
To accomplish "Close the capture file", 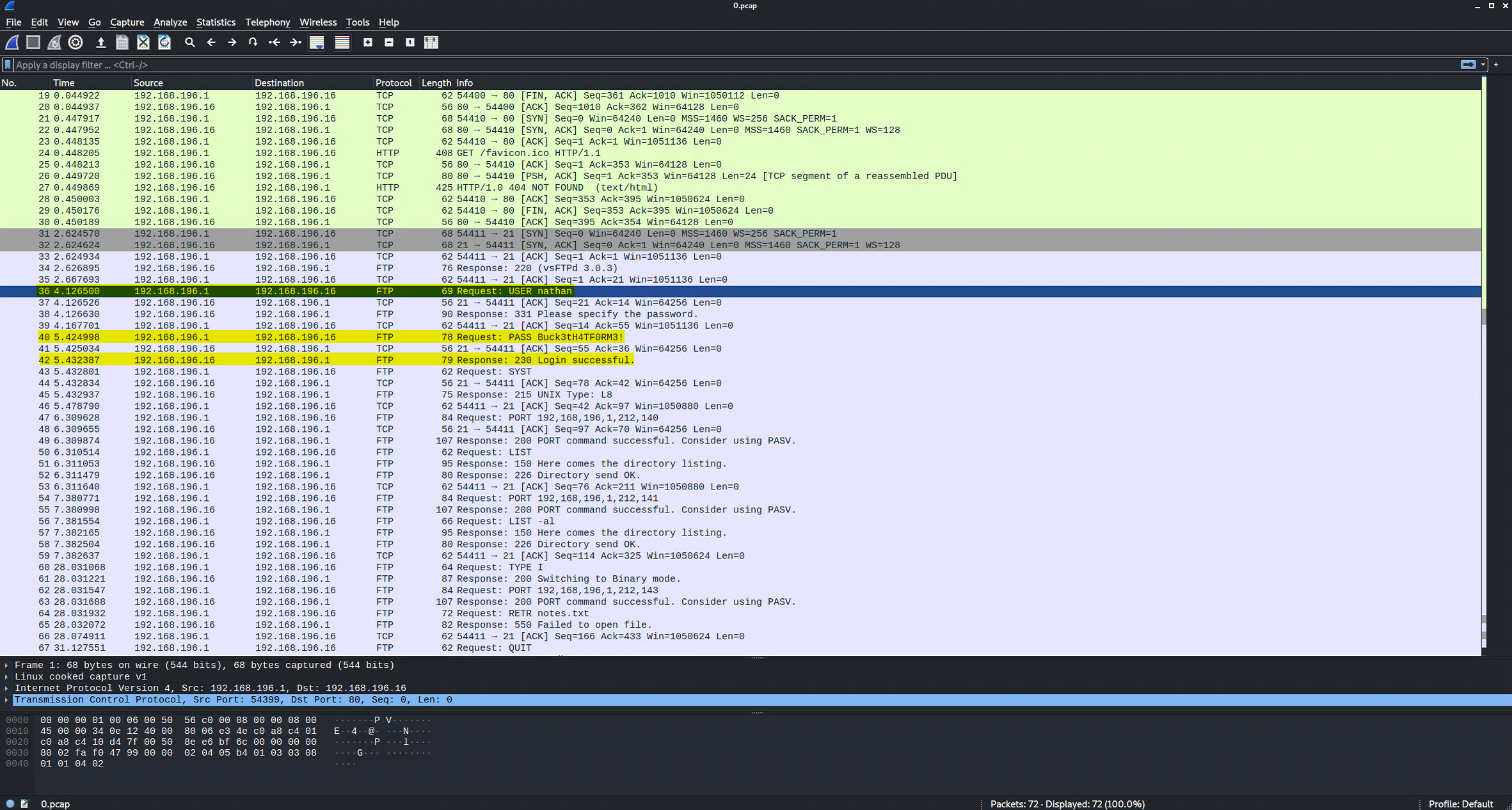I will coord(143,42).
